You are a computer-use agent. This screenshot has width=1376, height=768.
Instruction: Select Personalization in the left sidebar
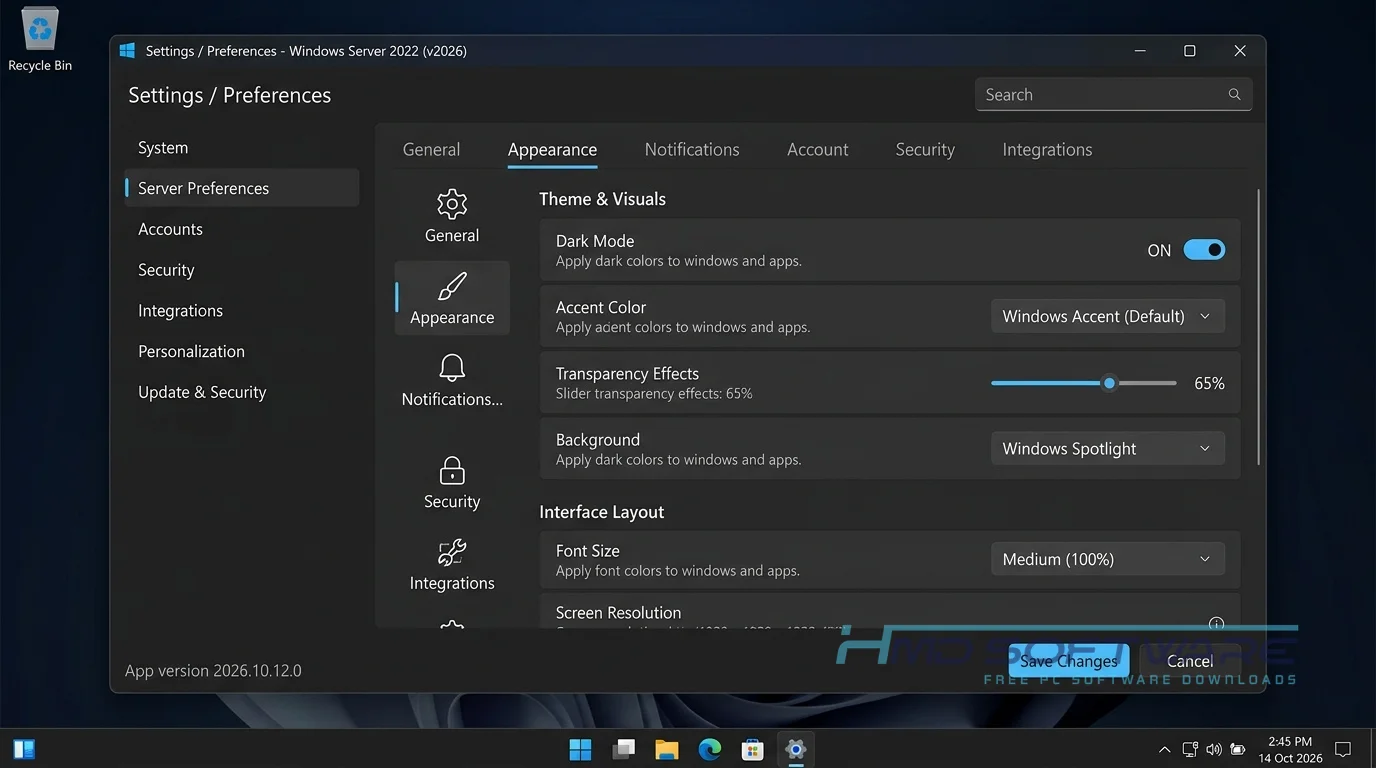coord(241,352)
